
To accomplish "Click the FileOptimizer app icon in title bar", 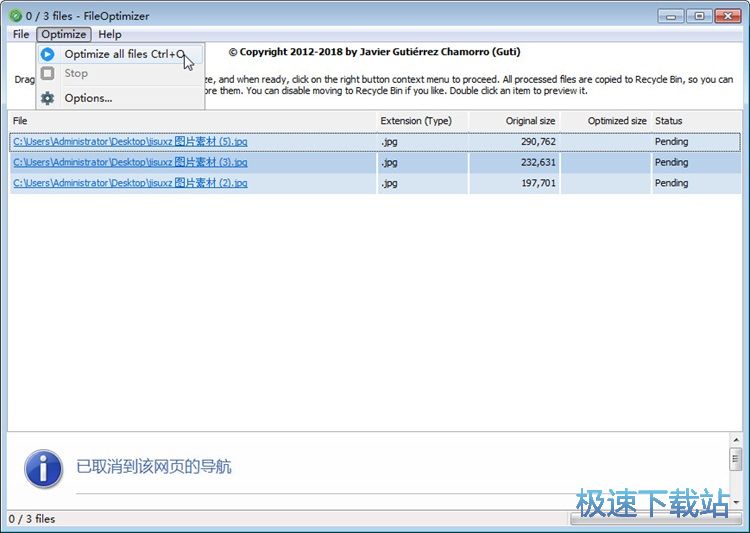I will pyautogui.click(x=16, y=16).
